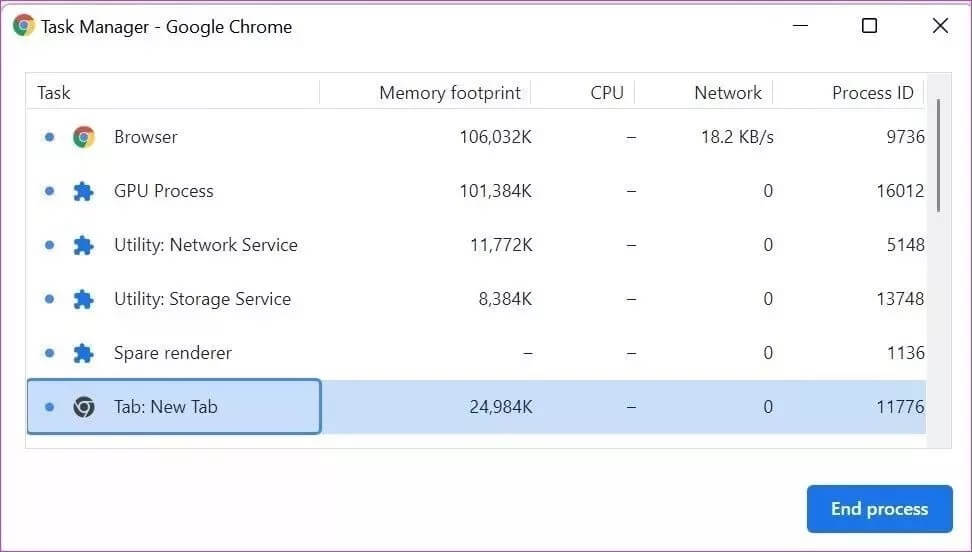This screenshot has height=552, width=972.
Task: Click the 24,984K memory value
Action: pos(500,407)
